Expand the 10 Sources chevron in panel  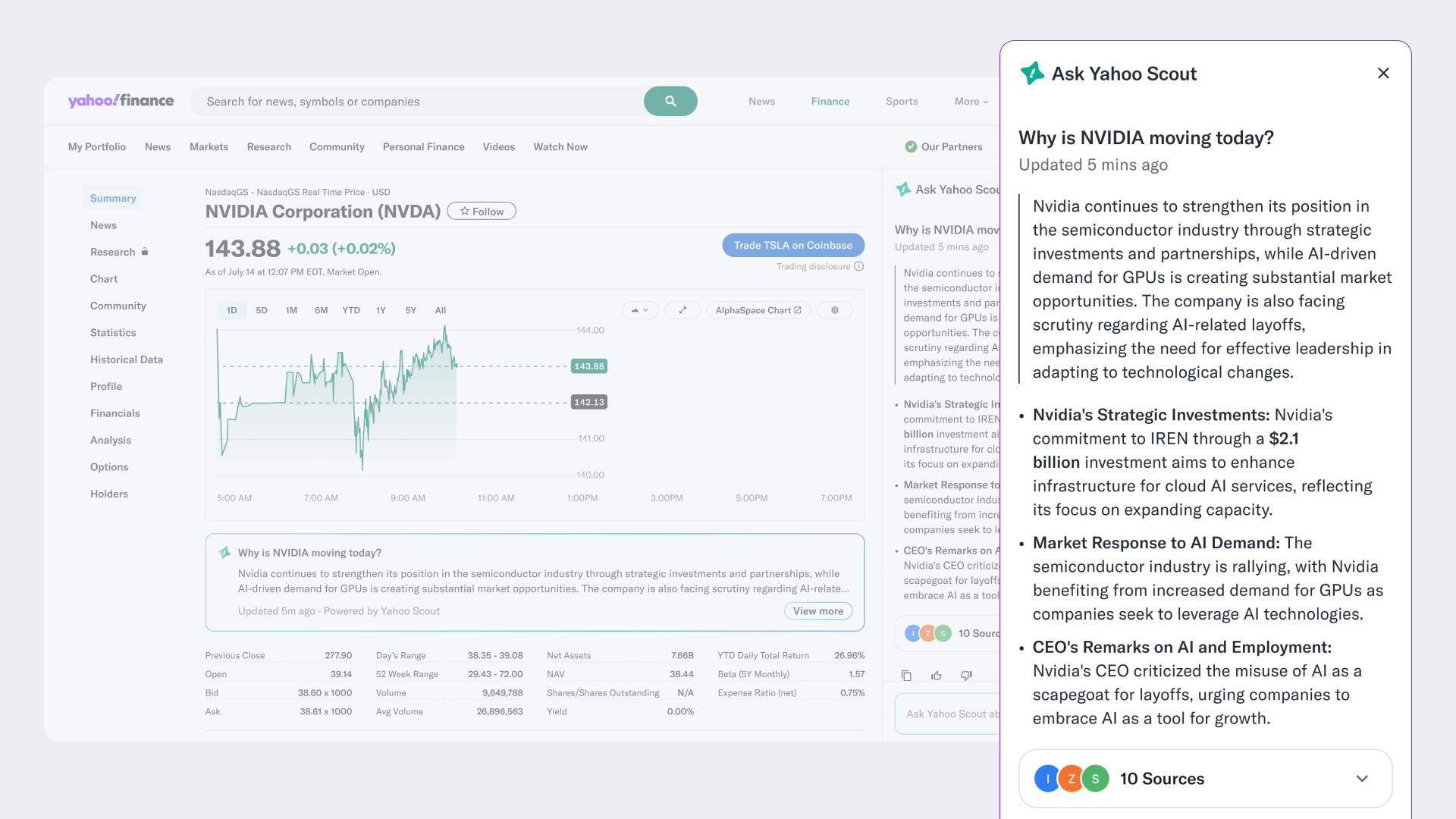click(x=1362, y=779)
